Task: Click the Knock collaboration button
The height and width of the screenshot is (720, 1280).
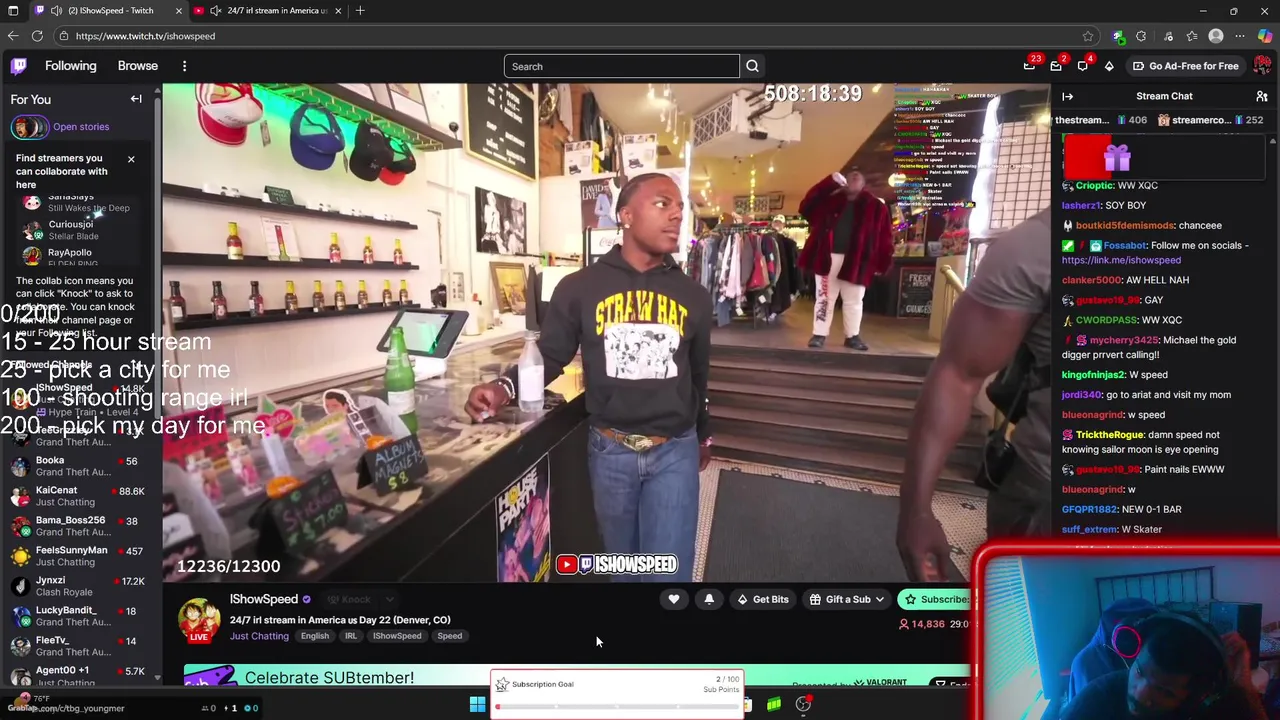Action: [x=348, y=599]
